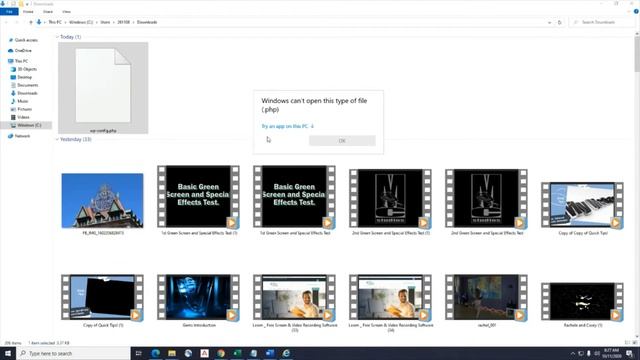Open the Documents folder in sidebar

click(24, 85)
